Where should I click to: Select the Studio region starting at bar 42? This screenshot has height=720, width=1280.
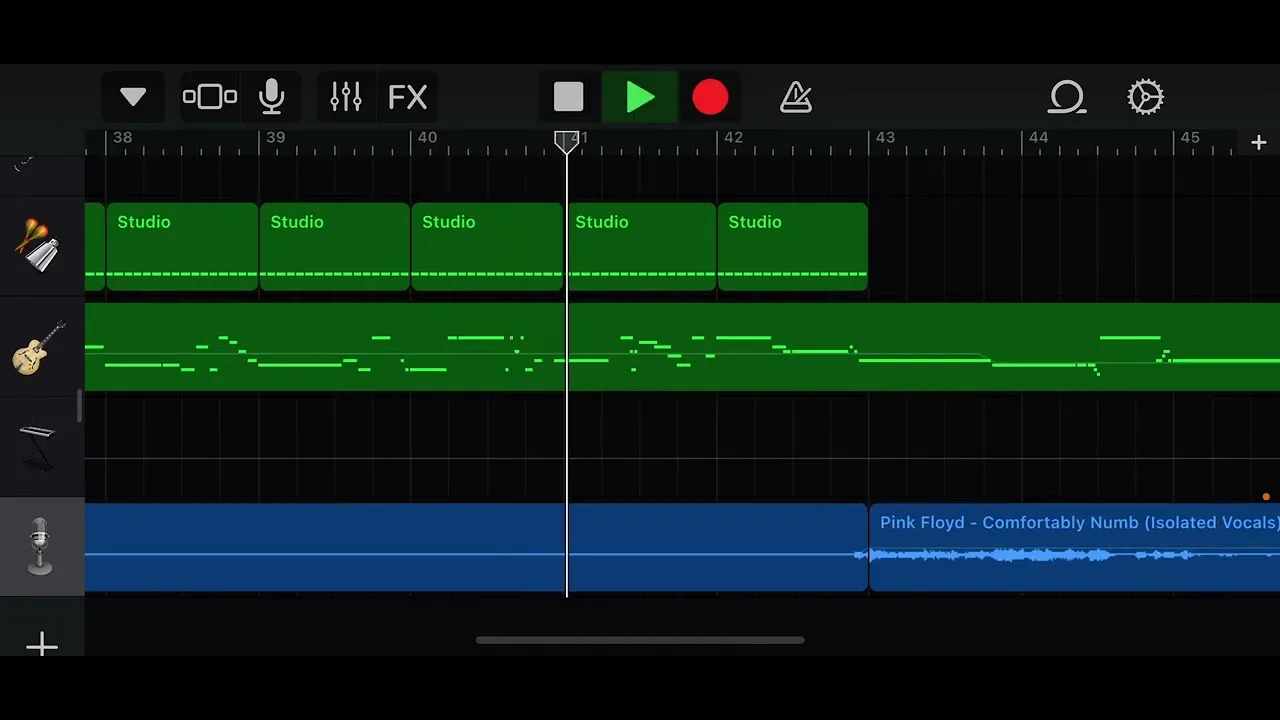coord(793,247)
